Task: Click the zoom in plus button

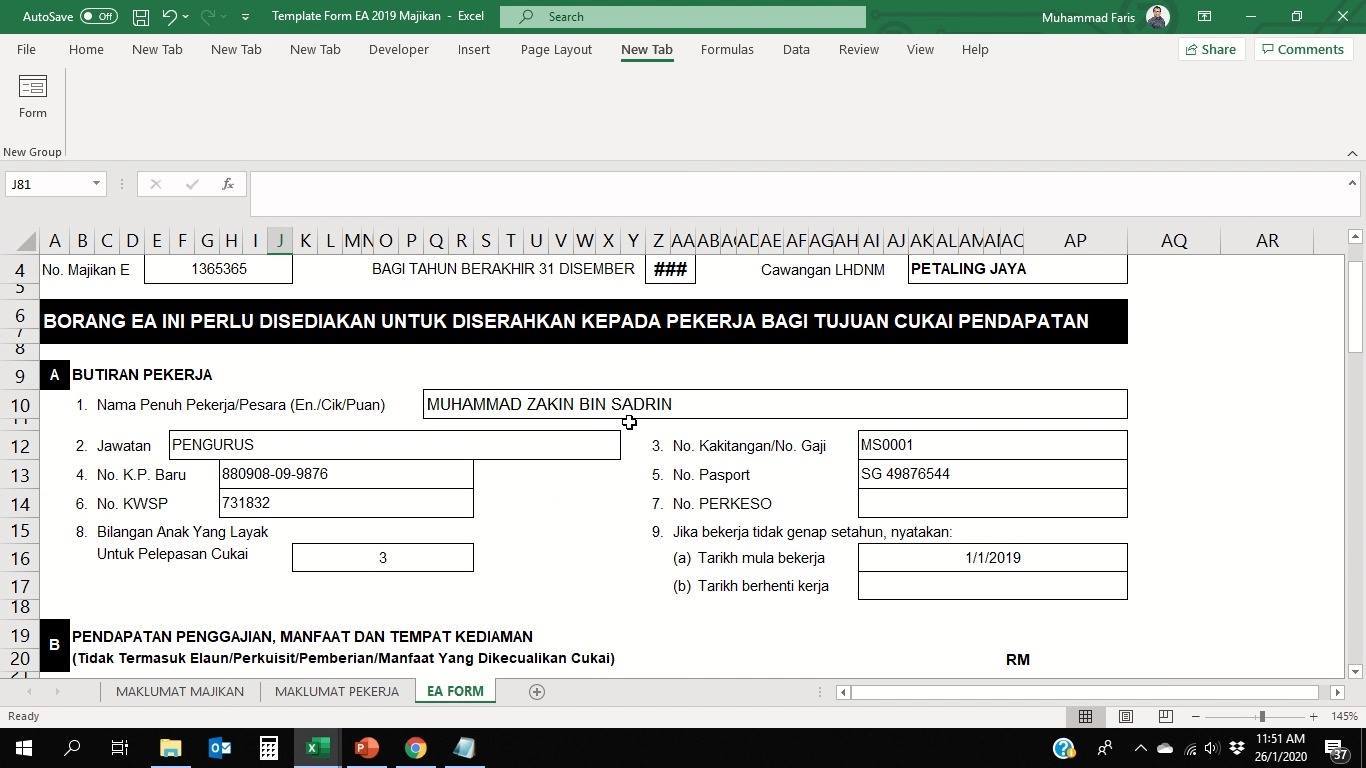Action: pyautogui.click(x=1314, y=716)
